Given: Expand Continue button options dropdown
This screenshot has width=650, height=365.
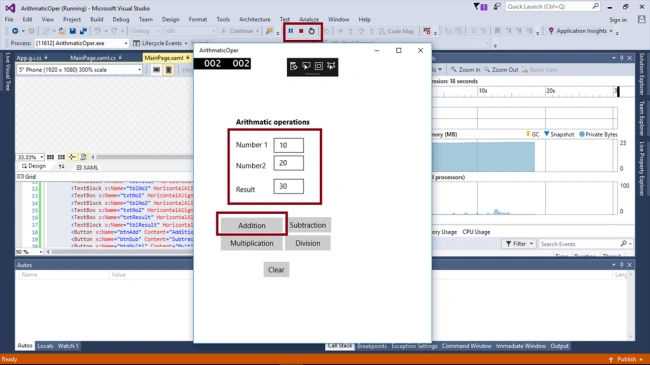Looking at the screenshot, I should pos(257,31).
